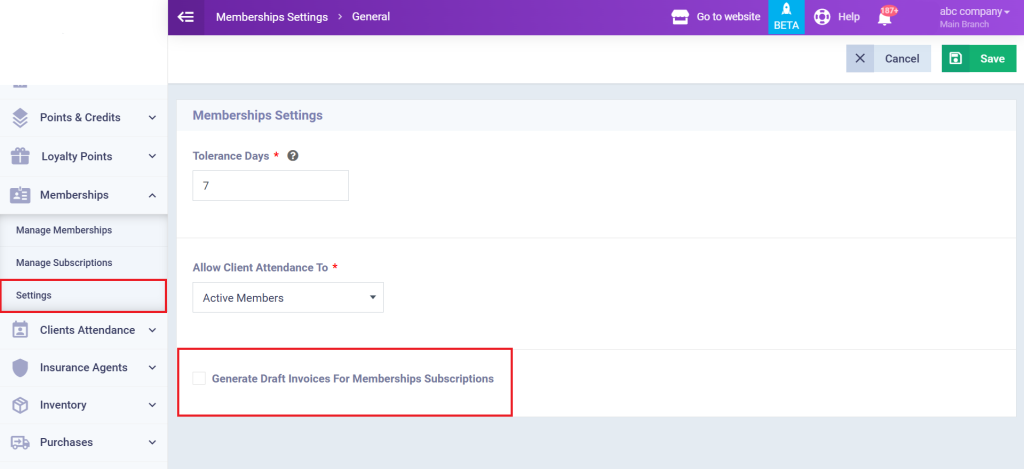Click Purchases sidebar label
This screenshot has width=1024, height=469.
(66, 442)
